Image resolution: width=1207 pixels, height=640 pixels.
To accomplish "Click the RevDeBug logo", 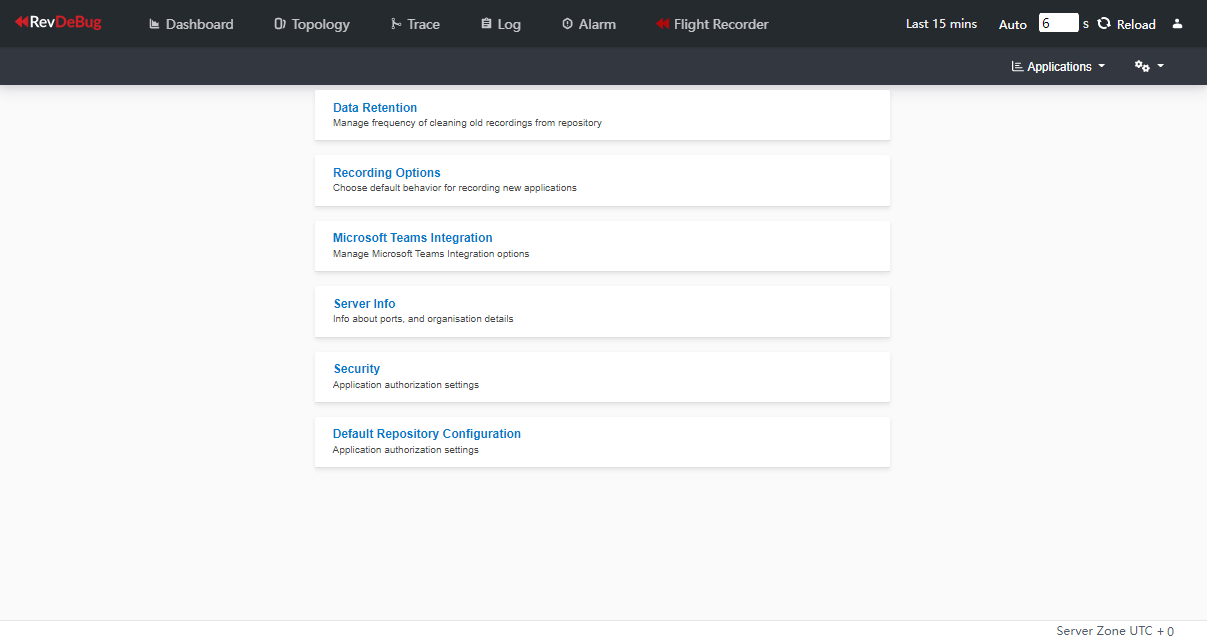I will 58,23.
